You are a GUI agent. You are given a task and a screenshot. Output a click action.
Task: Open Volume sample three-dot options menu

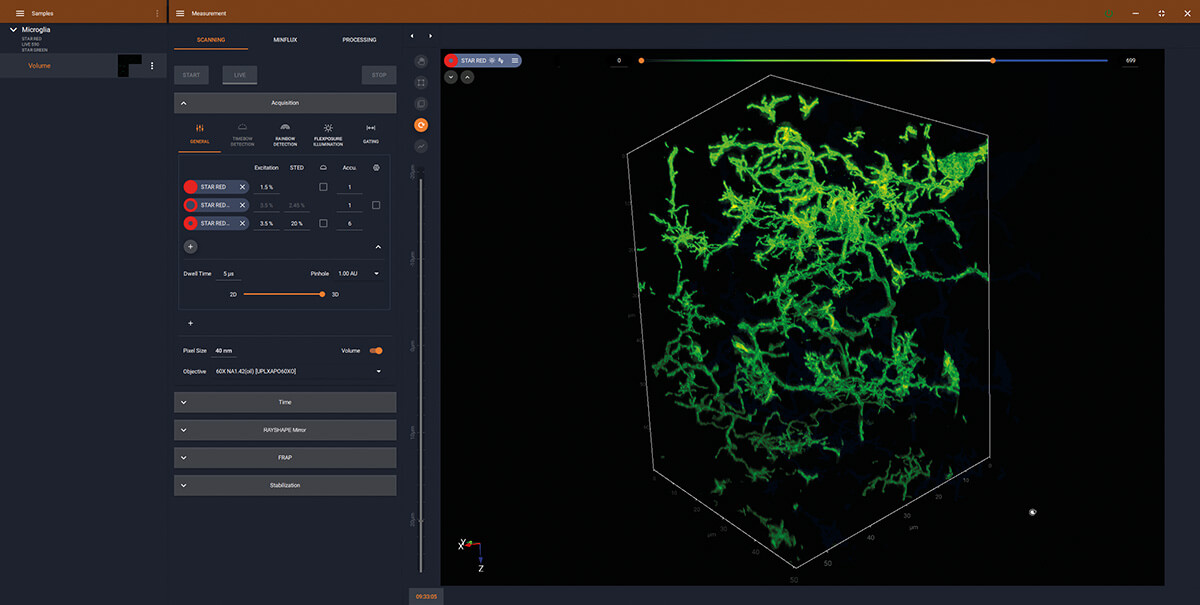152,66
